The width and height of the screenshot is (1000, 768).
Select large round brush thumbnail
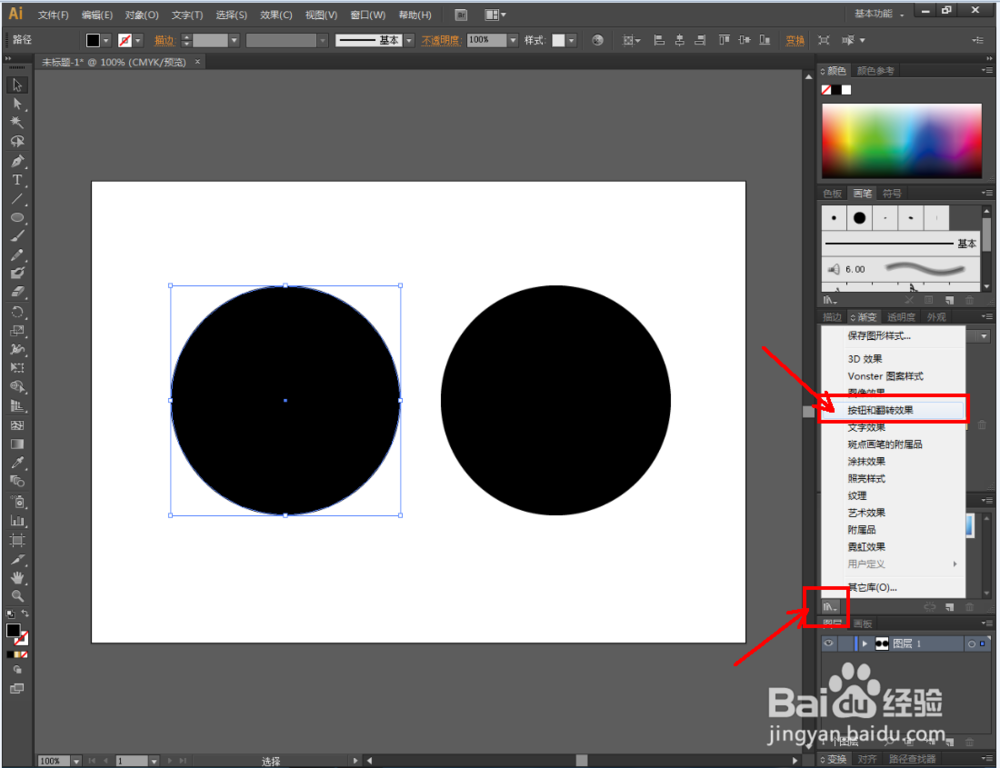point(859,218)
